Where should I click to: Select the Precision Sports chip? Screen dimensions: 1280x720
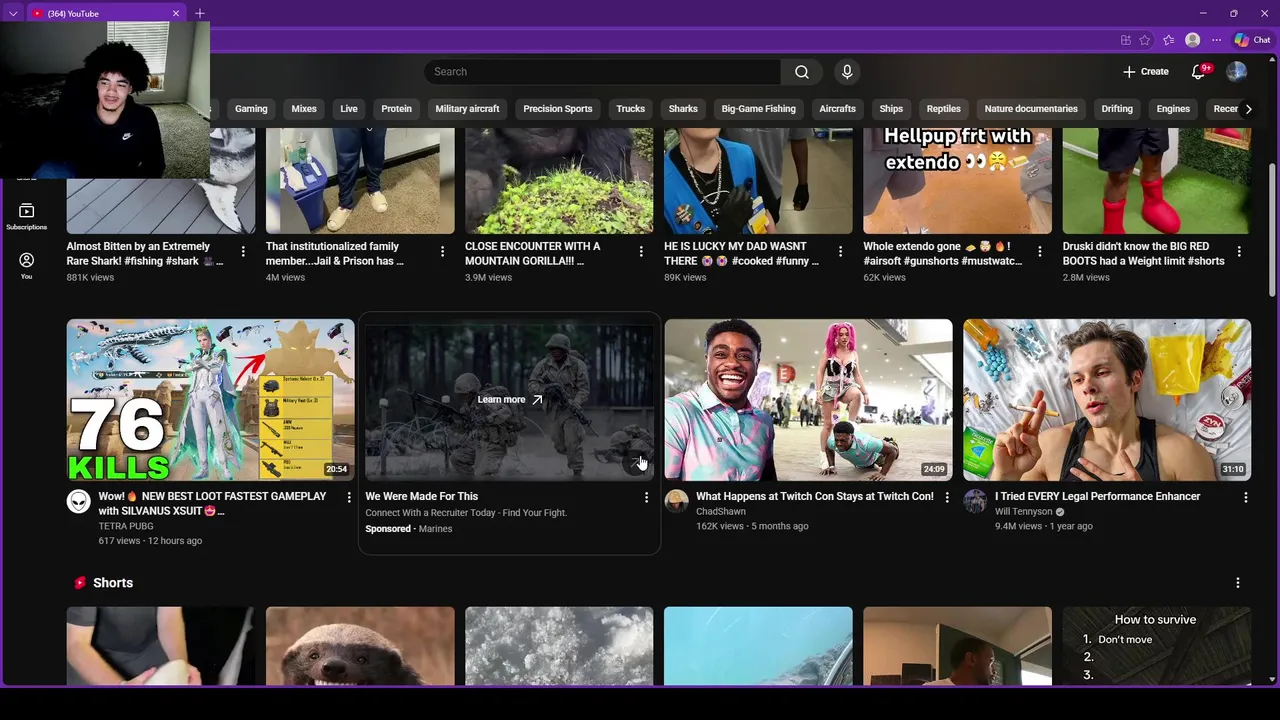tap(558, 109)
